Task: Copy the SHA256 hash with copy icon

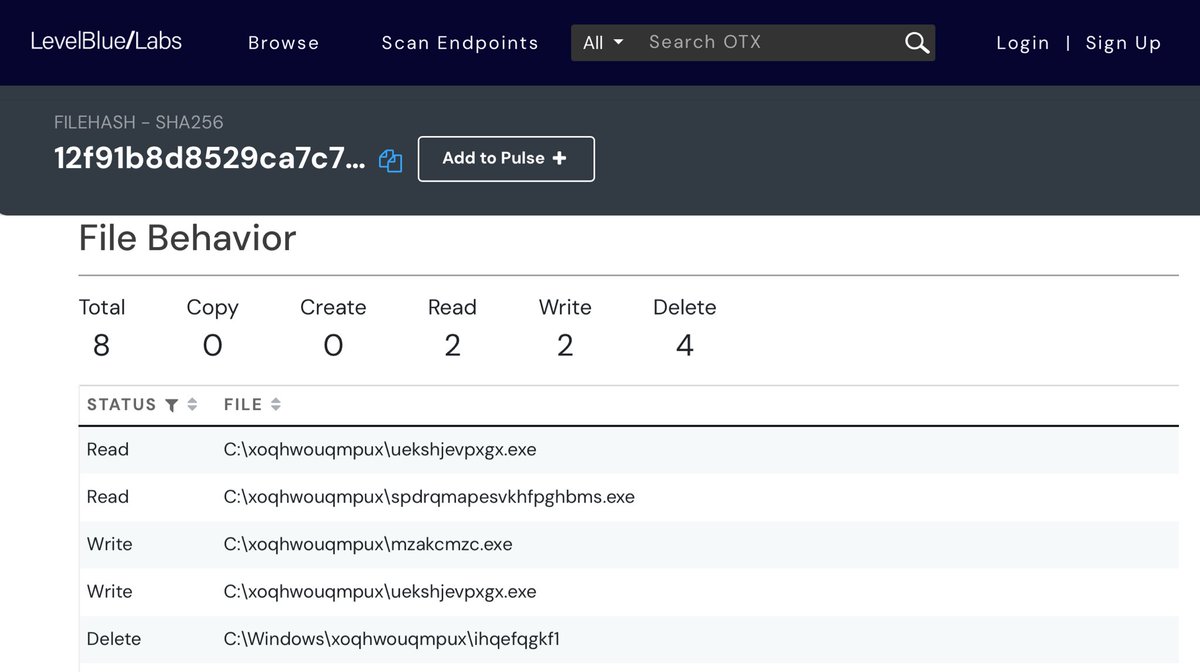Action: pos(391,161)
